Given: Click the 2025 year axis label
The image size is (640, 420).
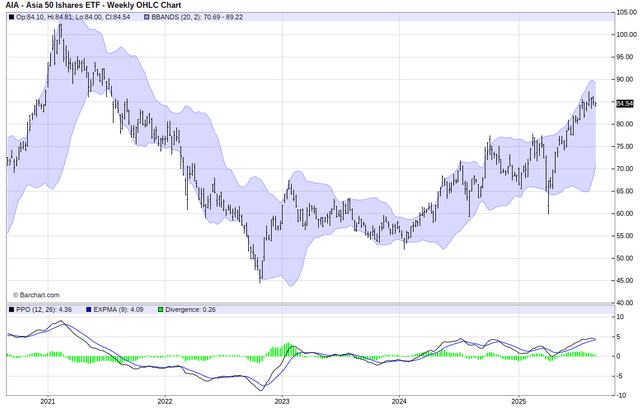Looking at the screenshot, I should coord(519,402).
